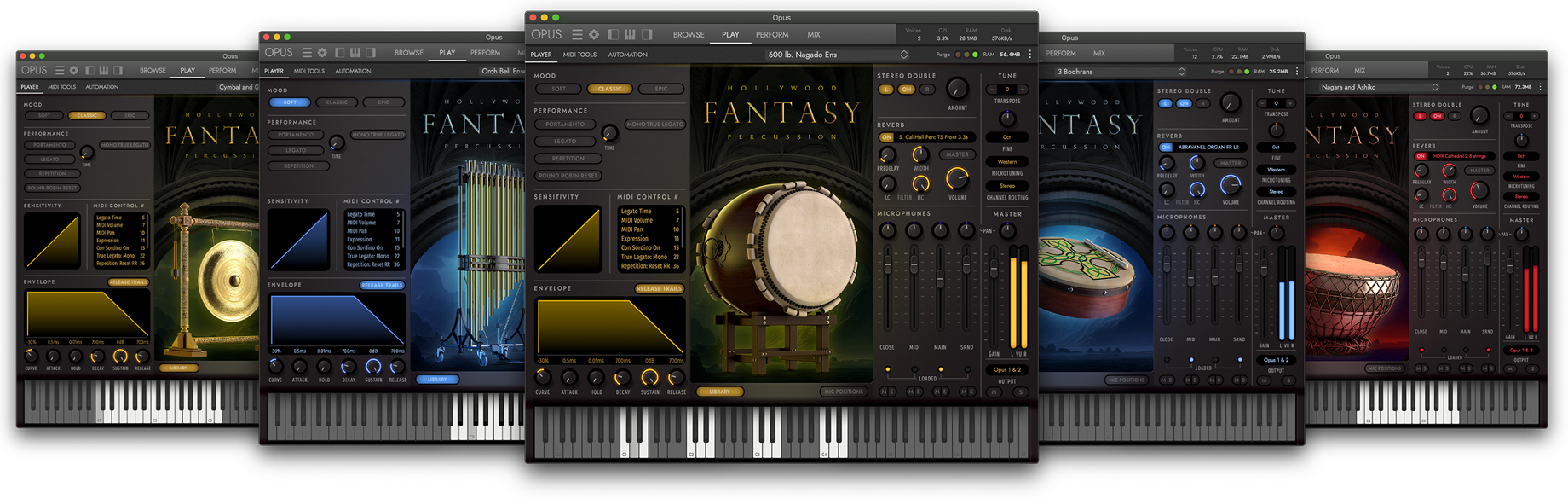Open the 3 Bodhrans instrument selector
This screenshot has height=499, width=1568.
click(x=1120, y=72)
